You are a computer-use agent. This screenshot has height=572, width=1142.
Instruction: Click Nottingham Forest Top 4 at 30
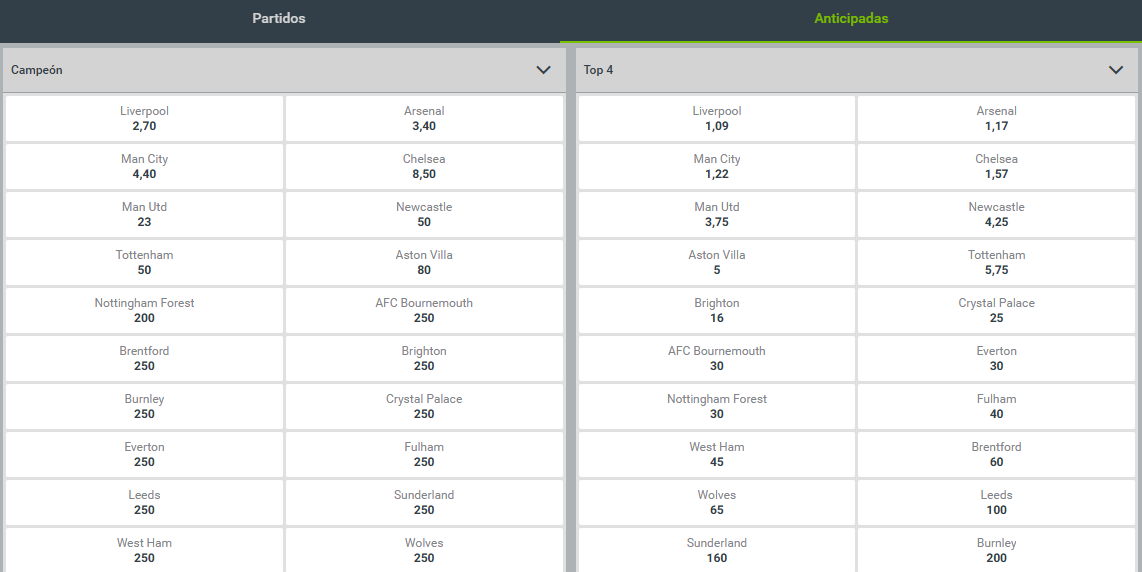(x=717, y=407)
